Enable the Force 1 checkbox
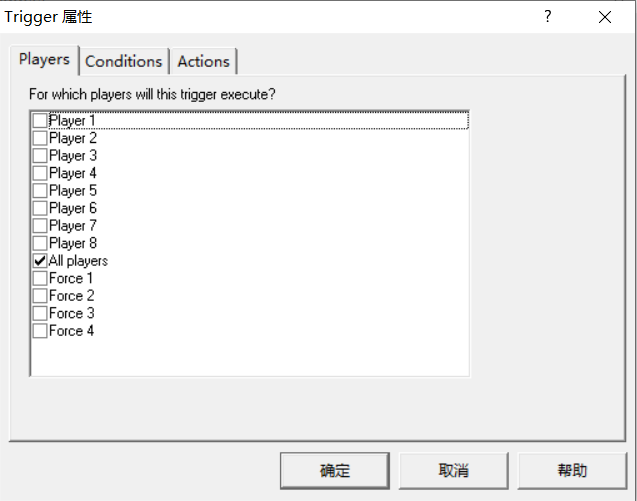 click(x=40, y=278)
